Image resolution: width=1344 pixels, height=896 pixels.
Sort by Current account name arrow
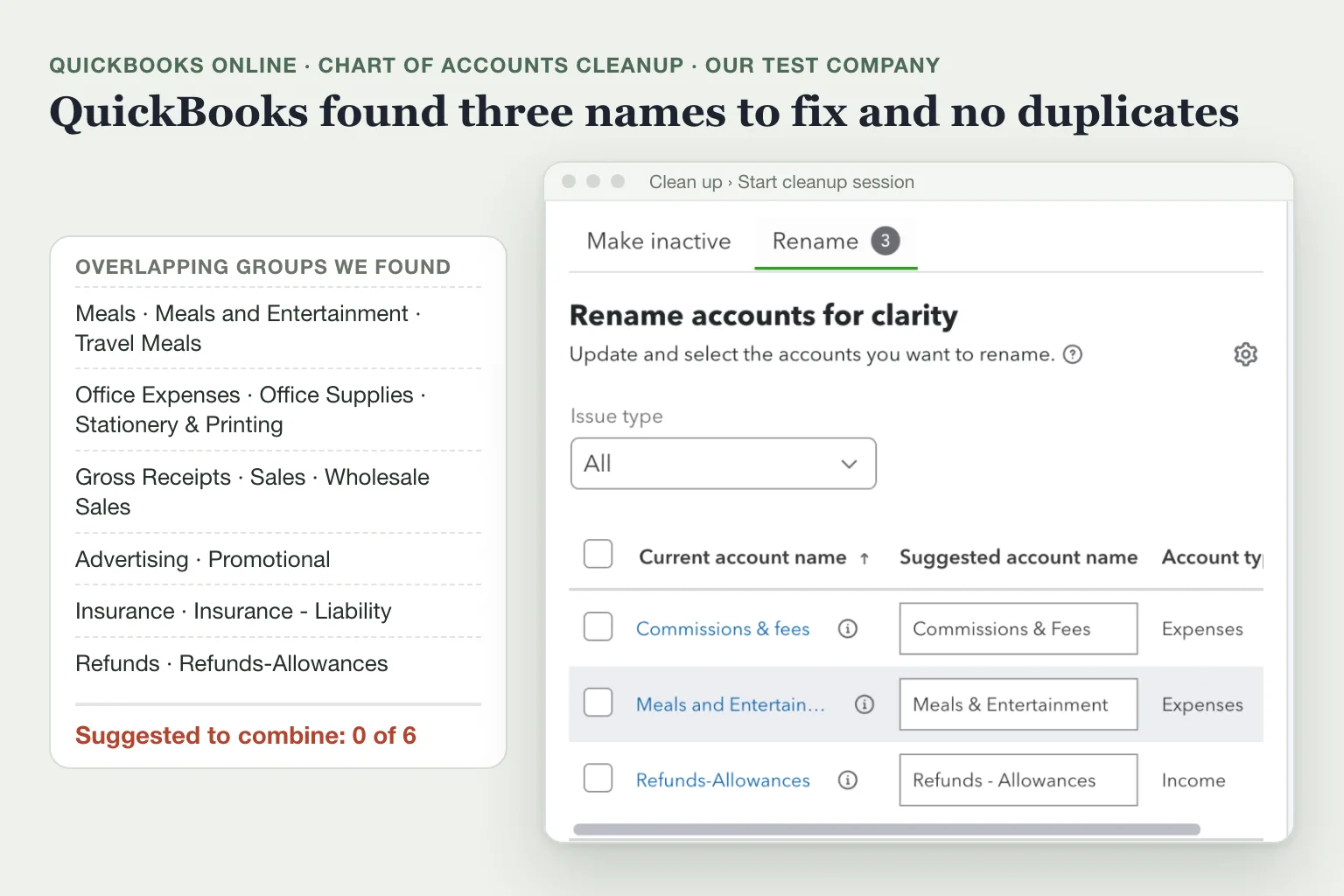click(864, 558)
